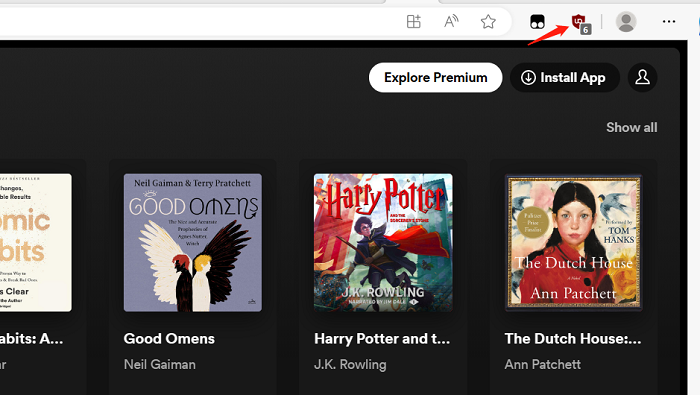Click Show all link
Image resolution: width=700 pixels, height=395 pixels.
(631, 127)
